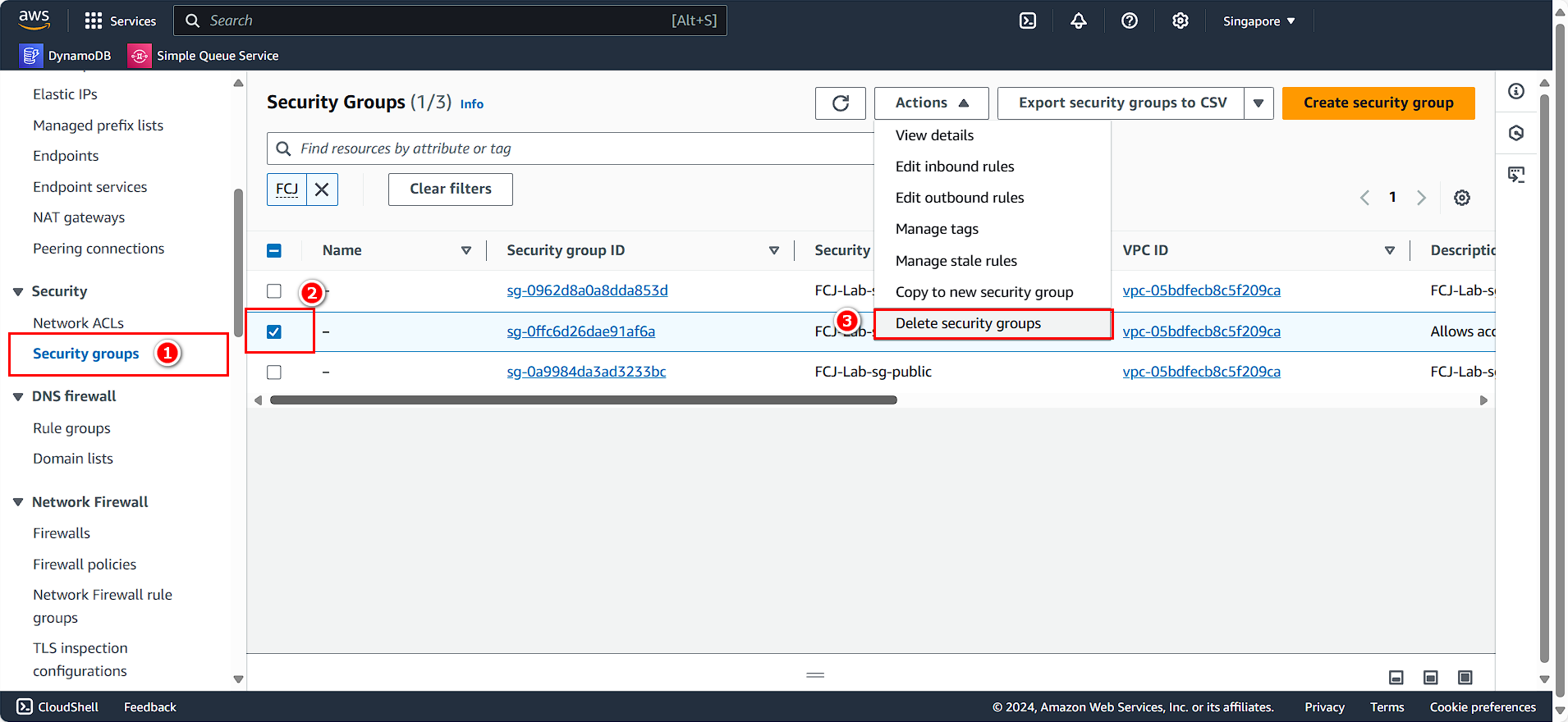
Task: Refresh the security groups list
Action: pos(841,103)
